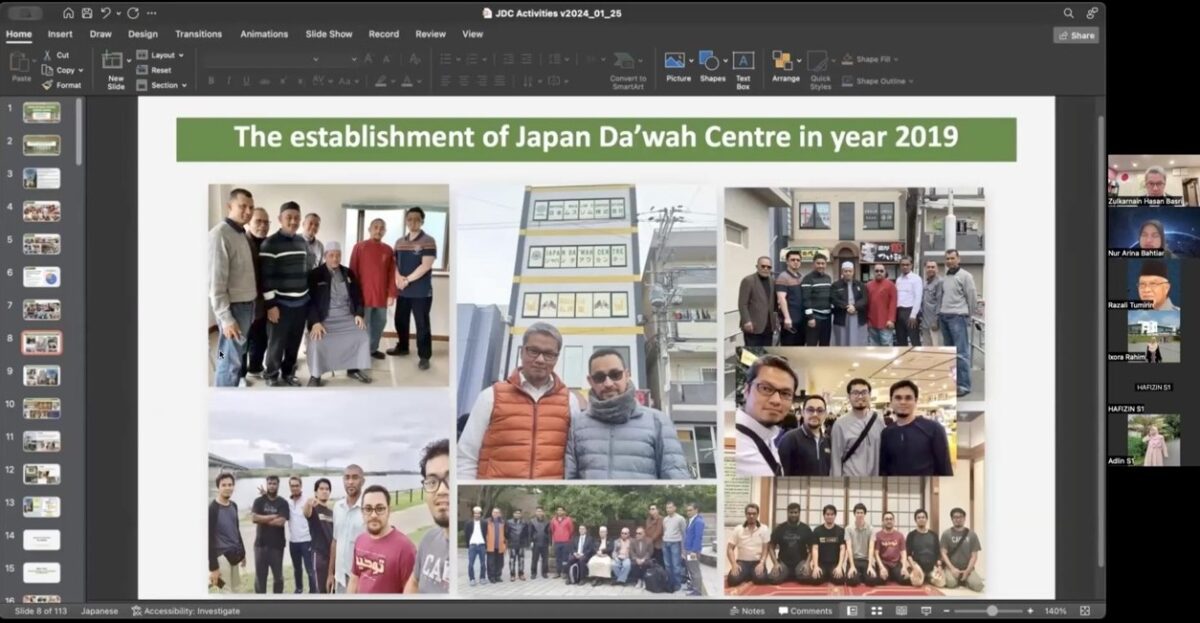Switch to Normal view in status bar
The image size is (1200, 623).
point(852,610)
